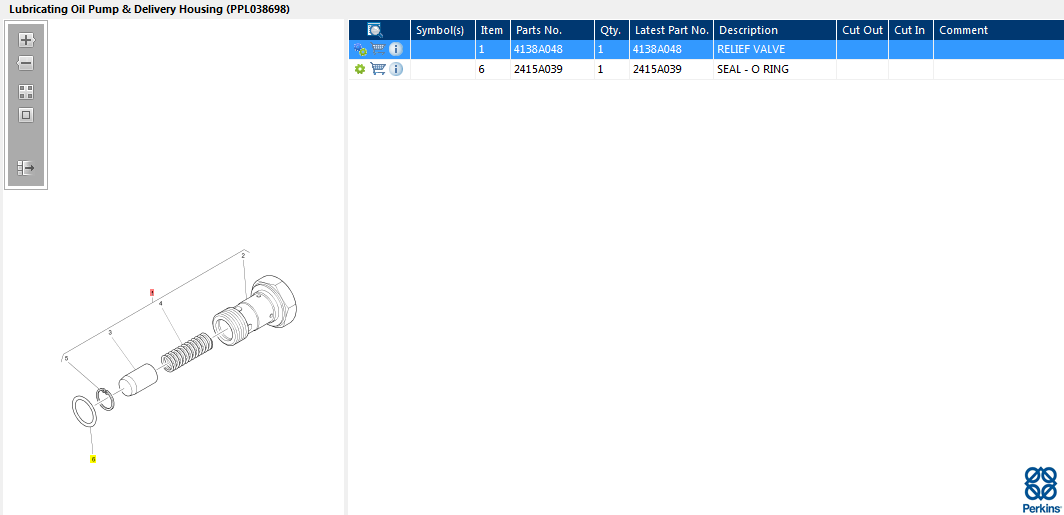
Task: Click callout 2 on the diagram
Action: tap(244, 255)
